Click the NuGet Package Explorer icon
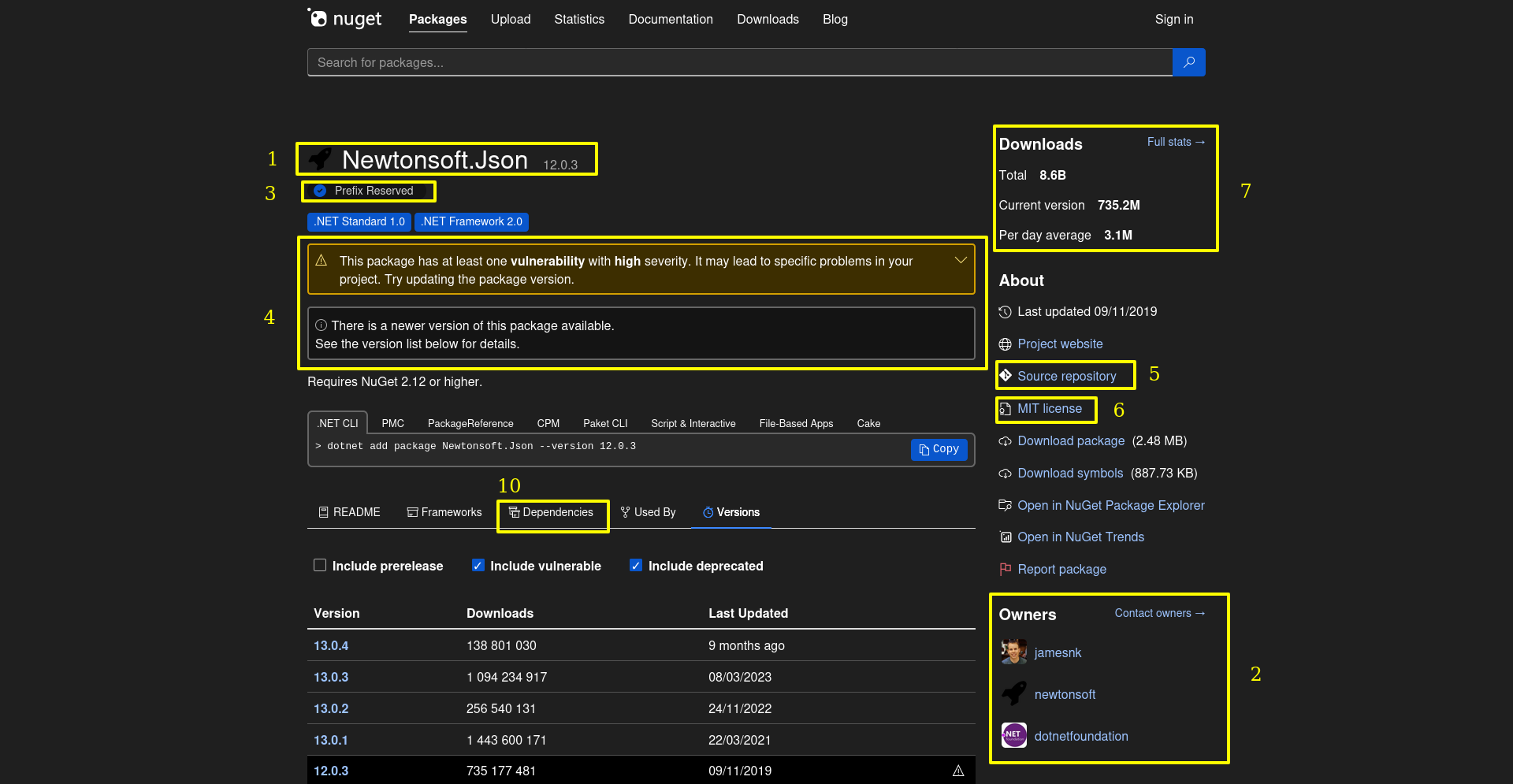1513x784 pixels. 1005,505
